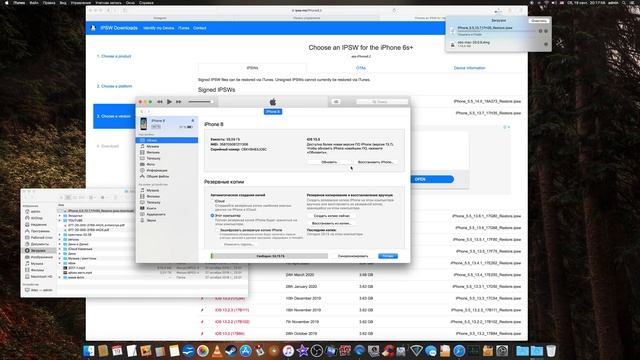640x360 pixels.
Task: Play music with the iTunes play button
Action: tap(169, 102)
